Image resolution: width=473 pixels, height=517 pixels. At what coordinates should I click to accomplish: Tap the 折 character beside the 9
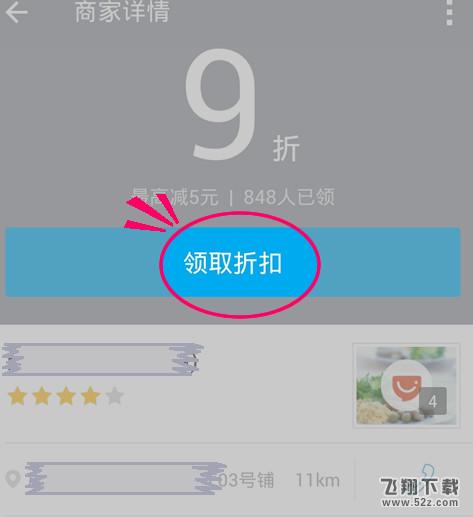coord(286,149)
